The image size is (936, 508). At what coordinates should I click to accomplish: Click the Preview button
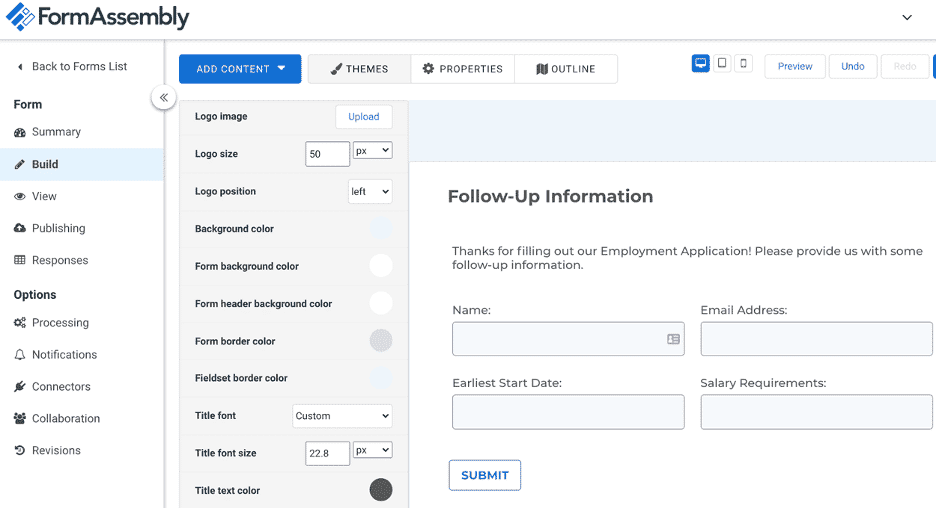(795, 66)
